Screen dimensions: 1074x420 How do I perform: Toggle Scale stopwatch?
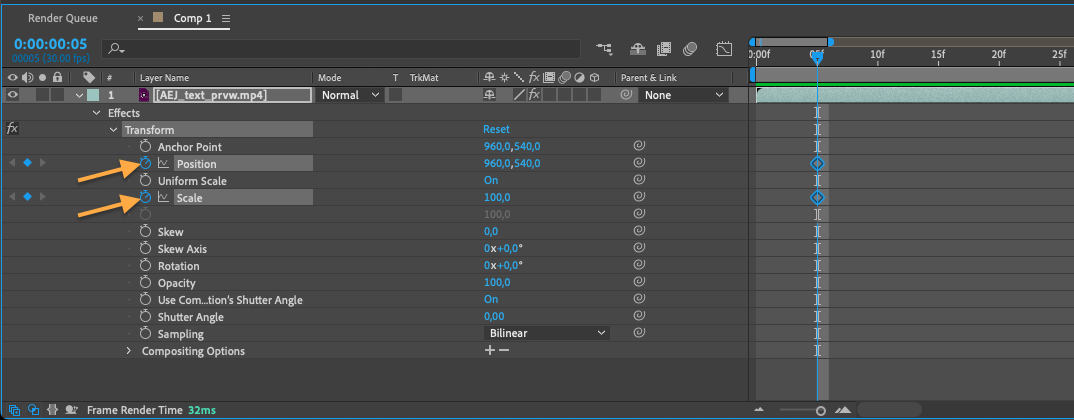point(145,197)
